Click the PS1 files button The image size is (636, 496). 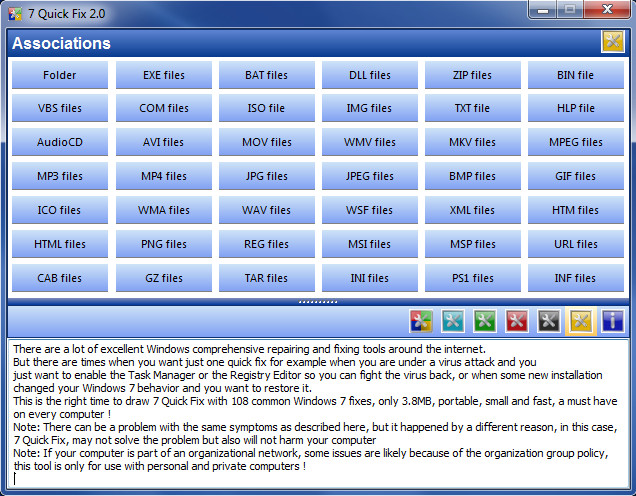point(473,279)
